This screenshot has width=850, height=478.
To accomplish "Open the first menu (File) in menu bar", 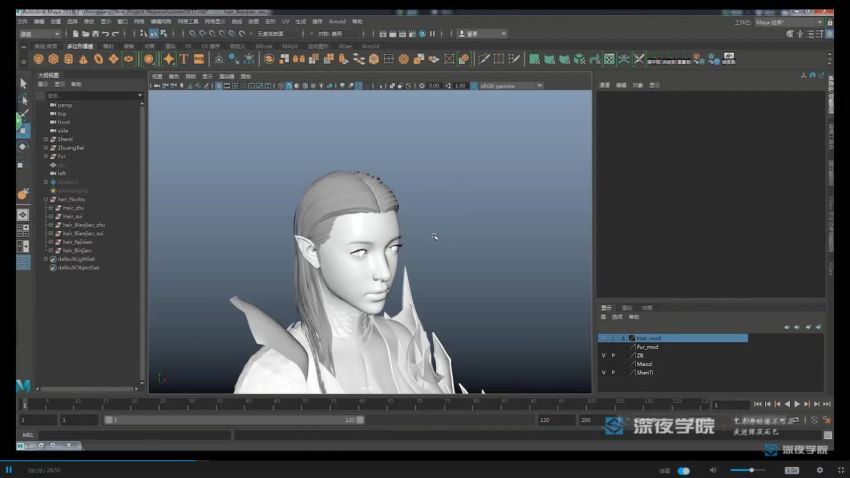I will (x=22, y=22).
